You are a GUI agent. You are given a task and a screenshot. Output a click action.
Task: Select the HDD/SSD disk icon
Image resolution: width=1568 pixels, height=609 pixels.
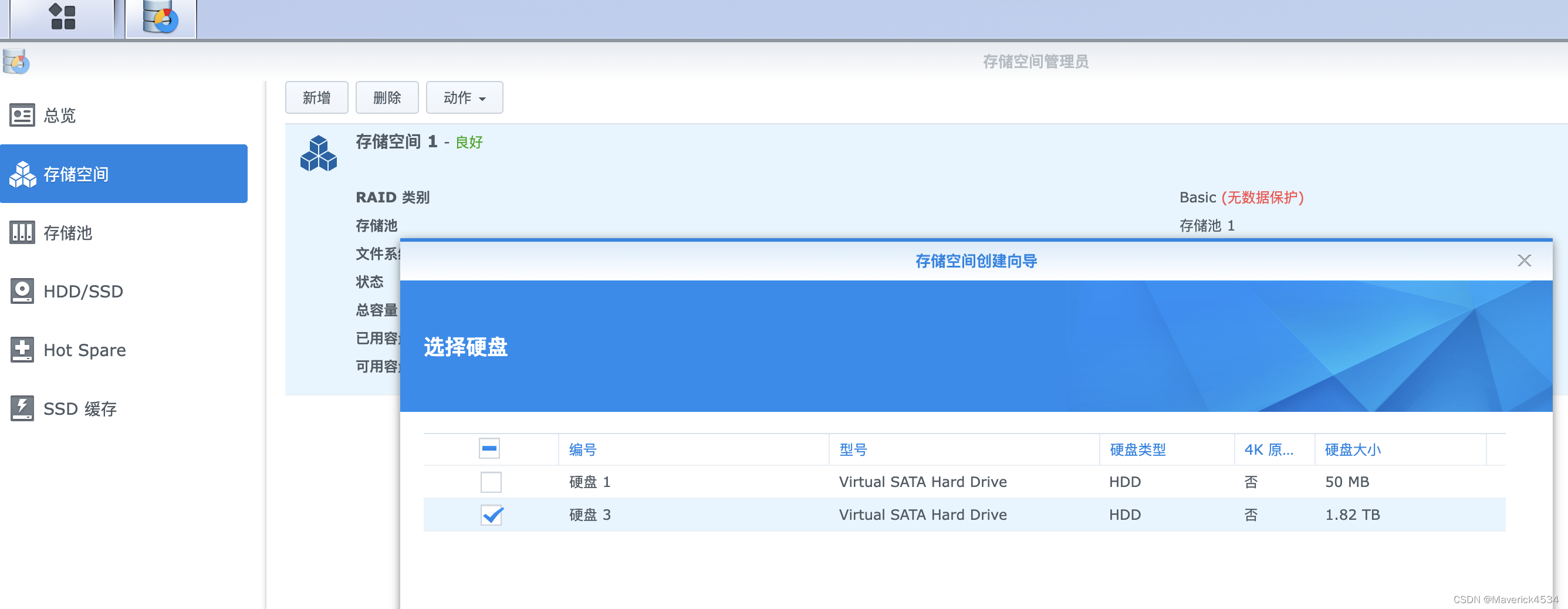pyautogui.click(x=22, y=291)
